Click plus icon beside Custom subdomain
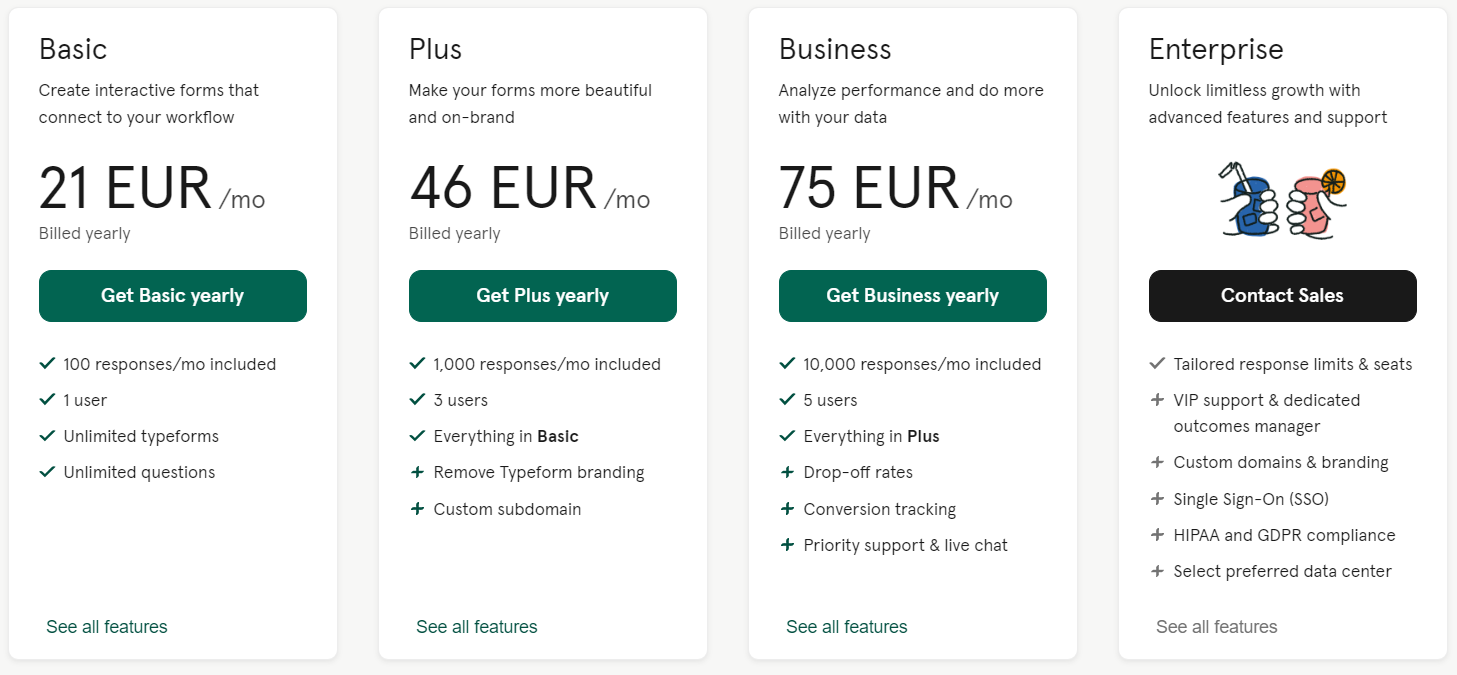This screenshot has height=675, width=1457. [x=418, y=509]
